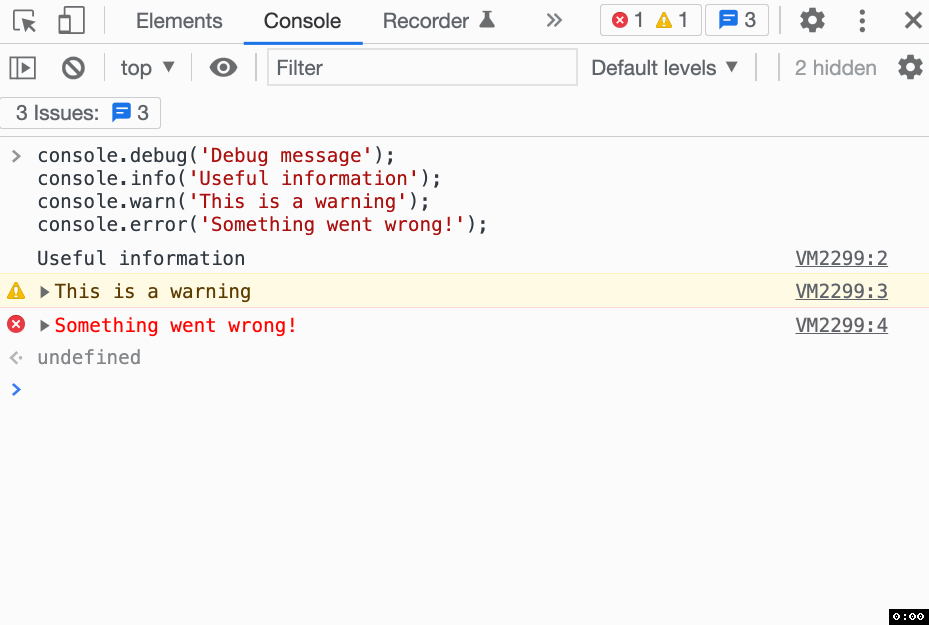The height and width of the screenshot is (625, 929).
Task: Click the red error circle icon in log
Action: pos(16,325)
